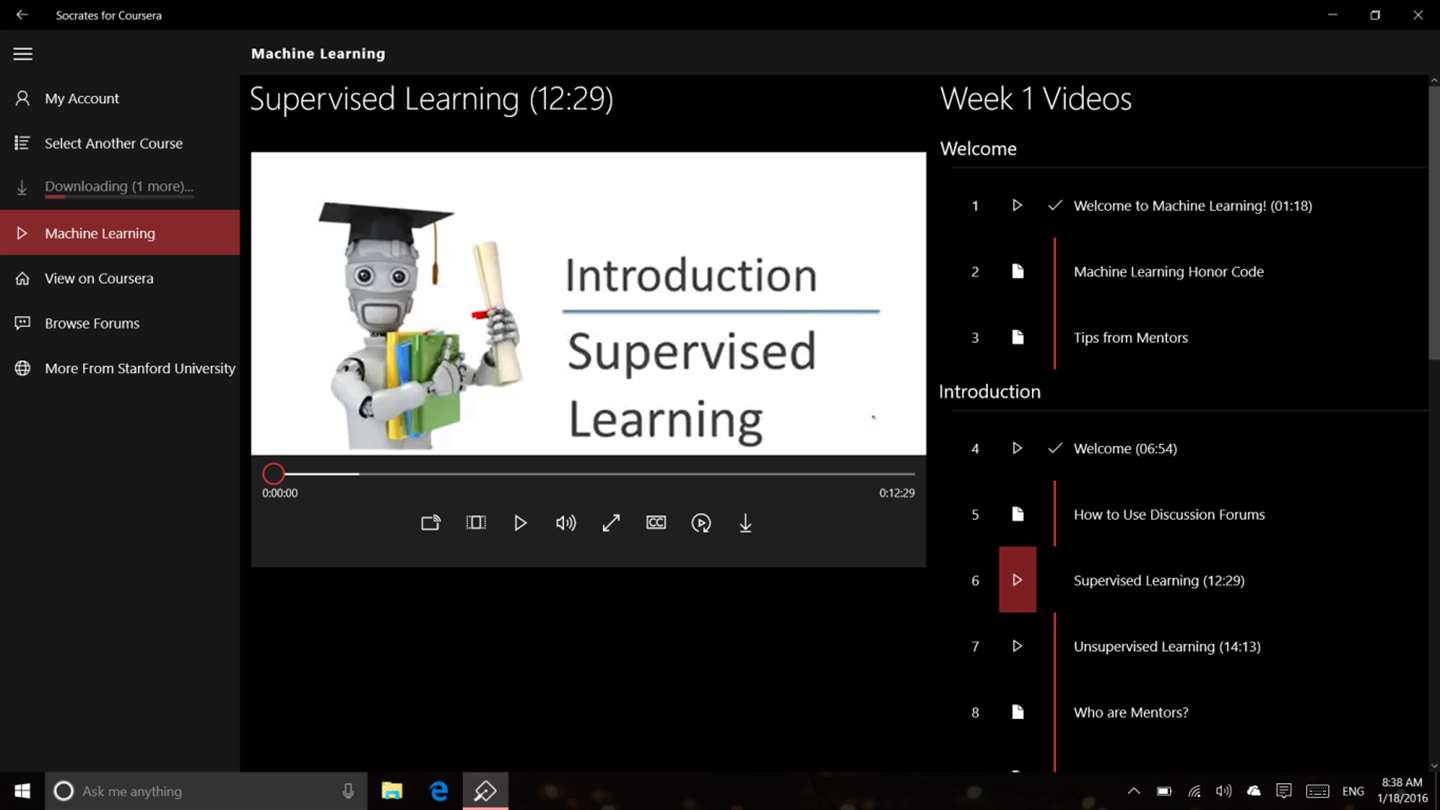The image size is (1440, 810).
Task: Open the taskbar system volume control
Action: coord(1224,791)
